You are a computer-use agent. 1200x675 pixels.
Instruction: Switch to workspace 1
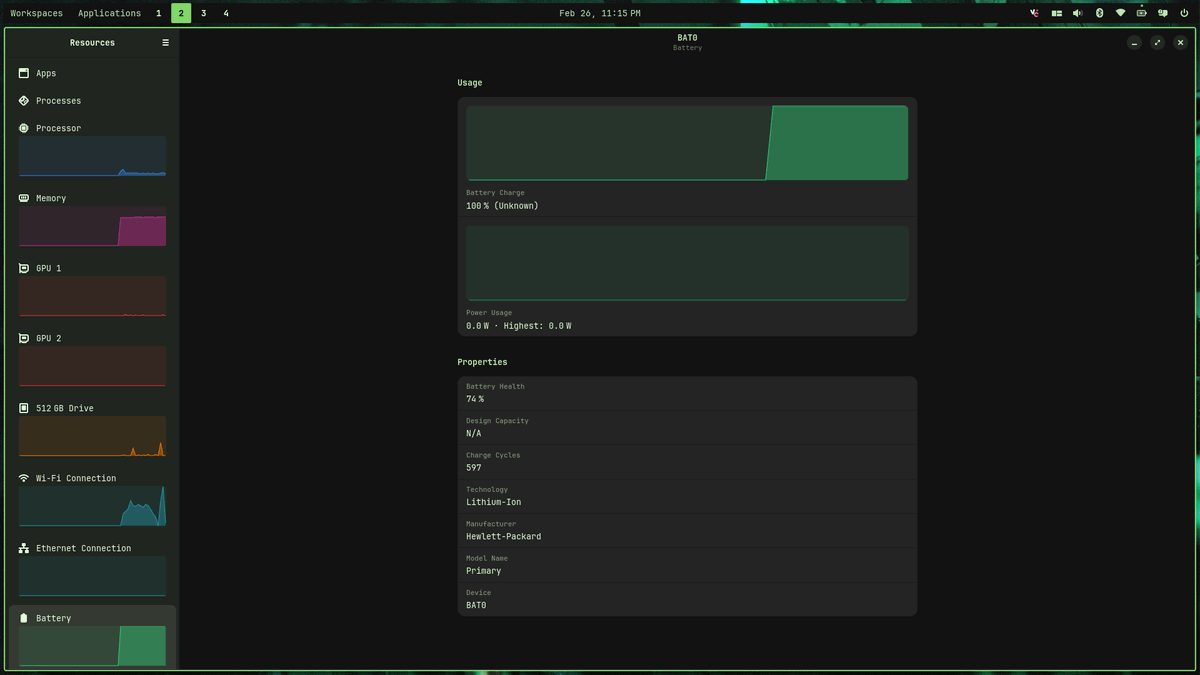(x=158, y=13)
